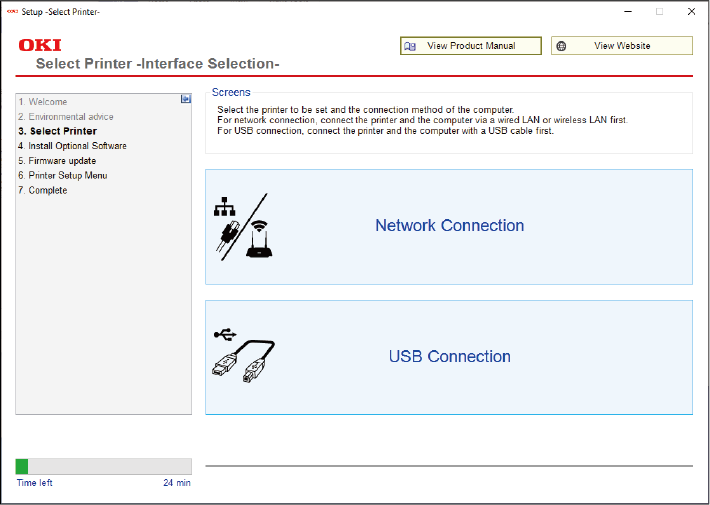Viewport: 710px width, 505px height.
Task: Go to step 5 Firmware update
Action: click(57, 161)
